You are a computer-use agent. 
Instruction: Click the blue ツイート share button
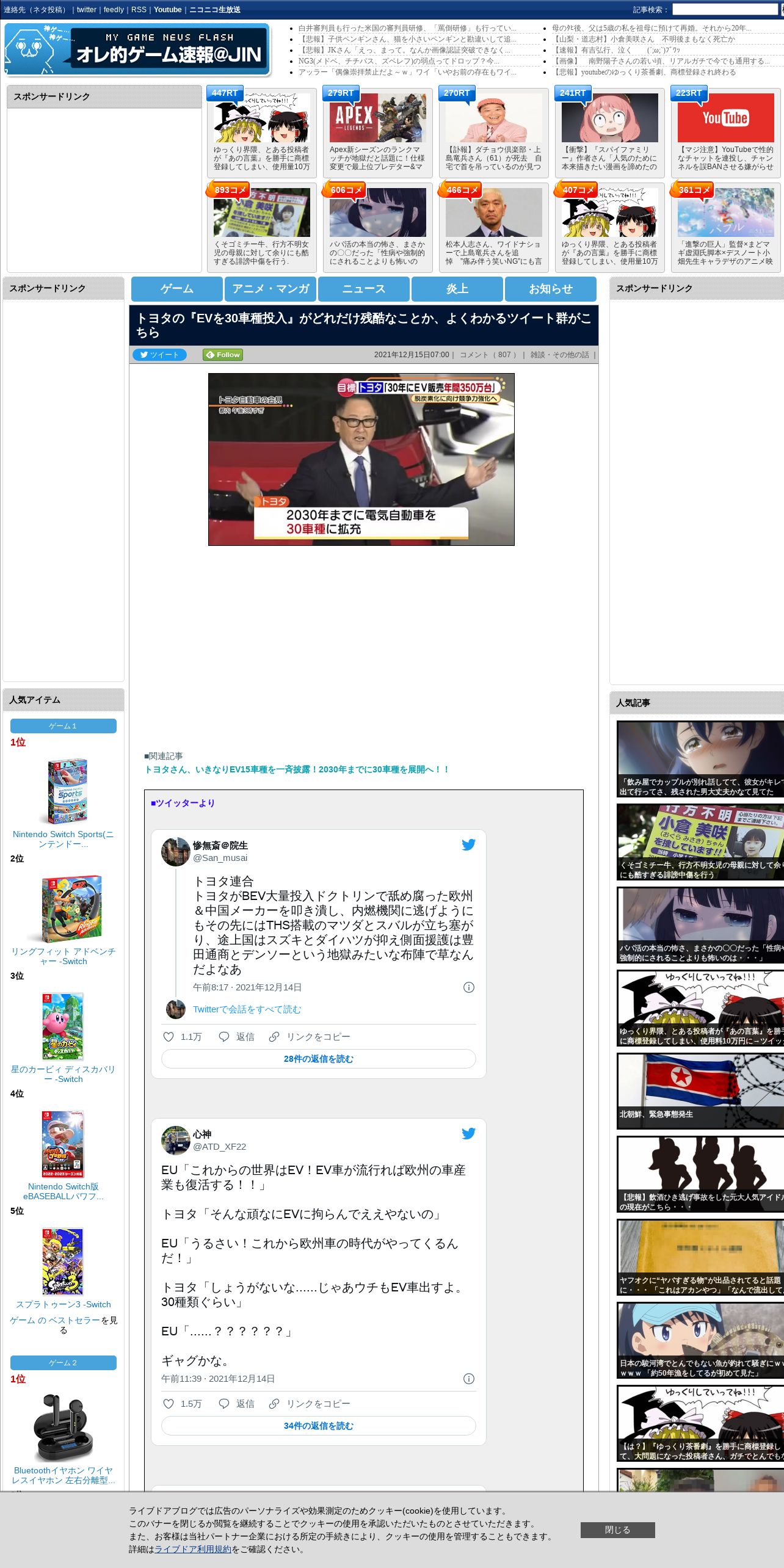point(159,355)
